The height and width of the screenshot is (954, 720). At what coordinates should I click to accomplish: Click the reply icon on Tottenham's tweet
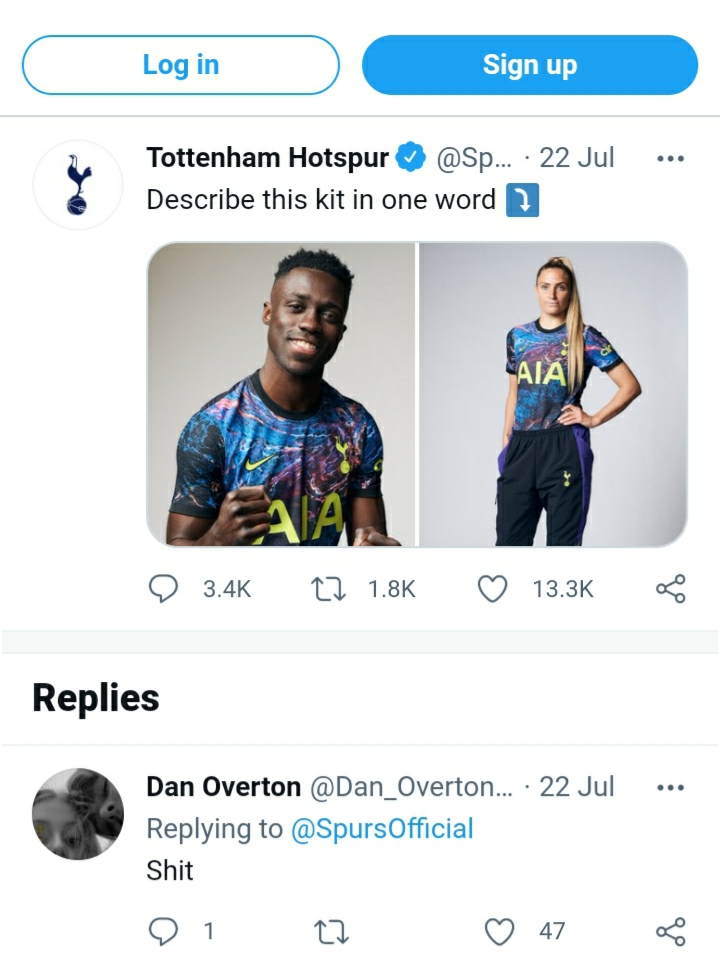(163, 589)
